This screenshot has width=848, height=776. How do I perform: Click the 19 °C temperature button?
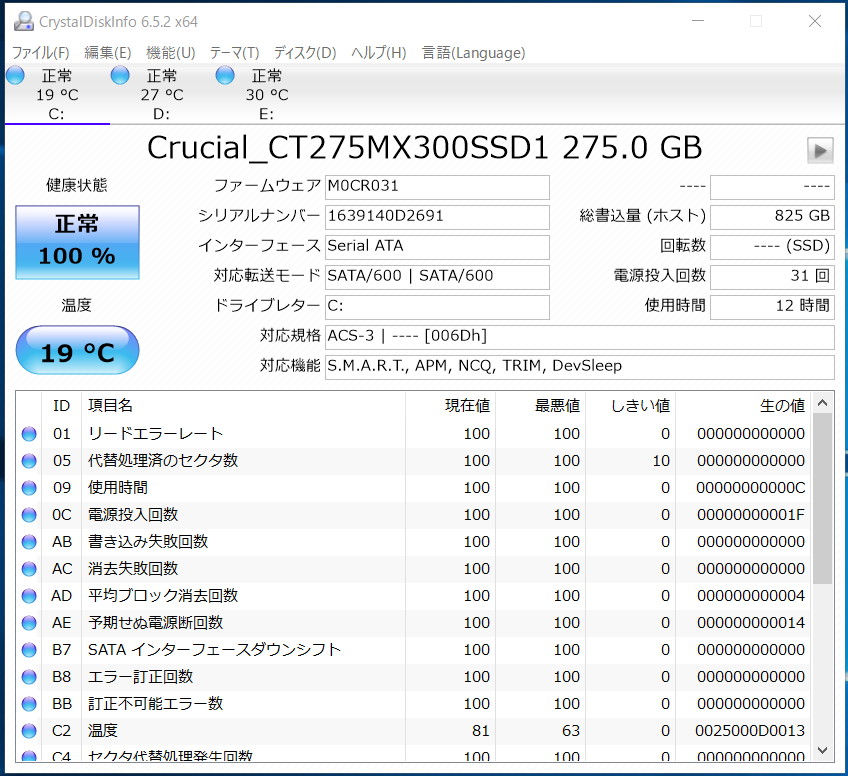(x=77, y=350)
